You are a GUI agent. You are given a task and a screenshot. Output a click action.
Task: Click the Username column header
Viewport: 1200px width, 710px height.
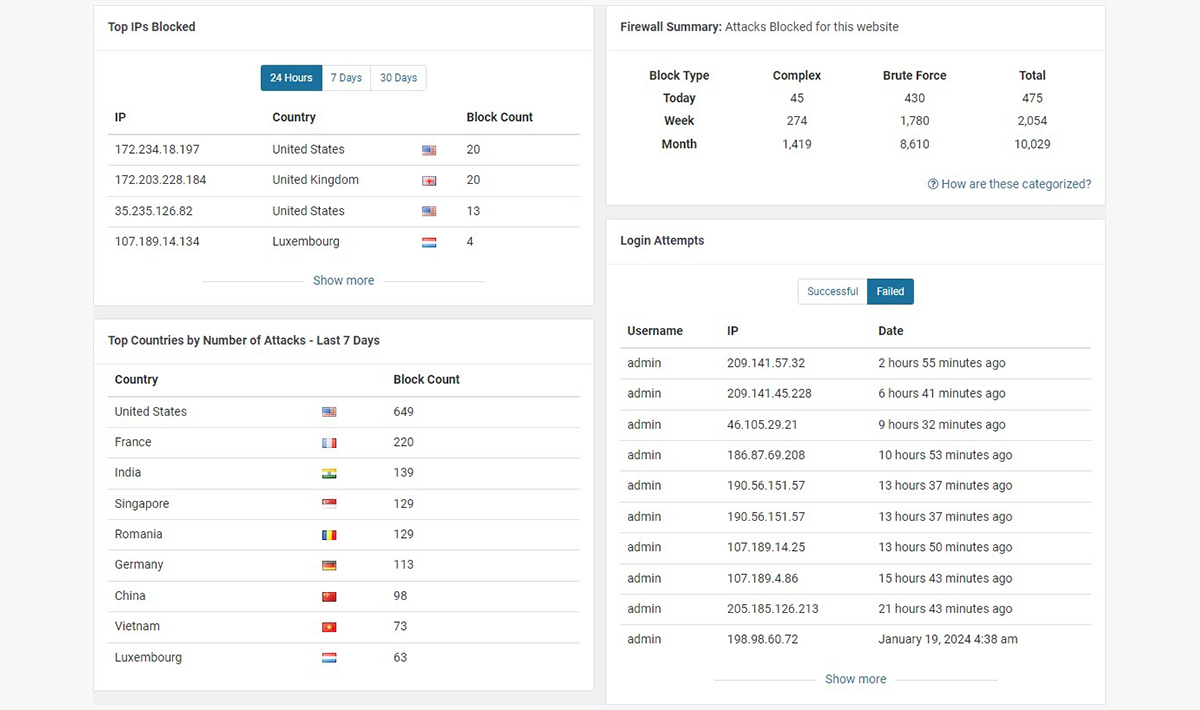655,331
